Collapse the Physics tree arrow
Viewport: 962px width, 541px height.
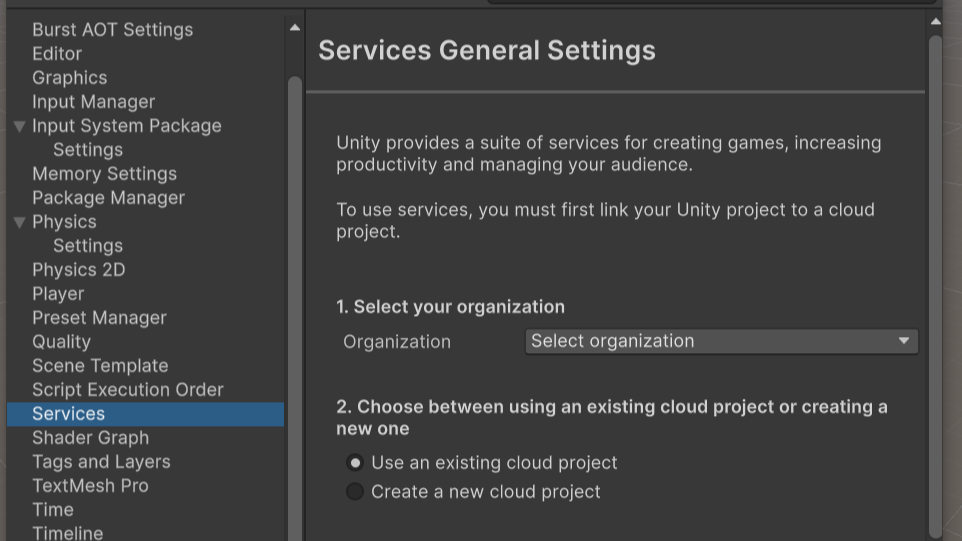19,222
